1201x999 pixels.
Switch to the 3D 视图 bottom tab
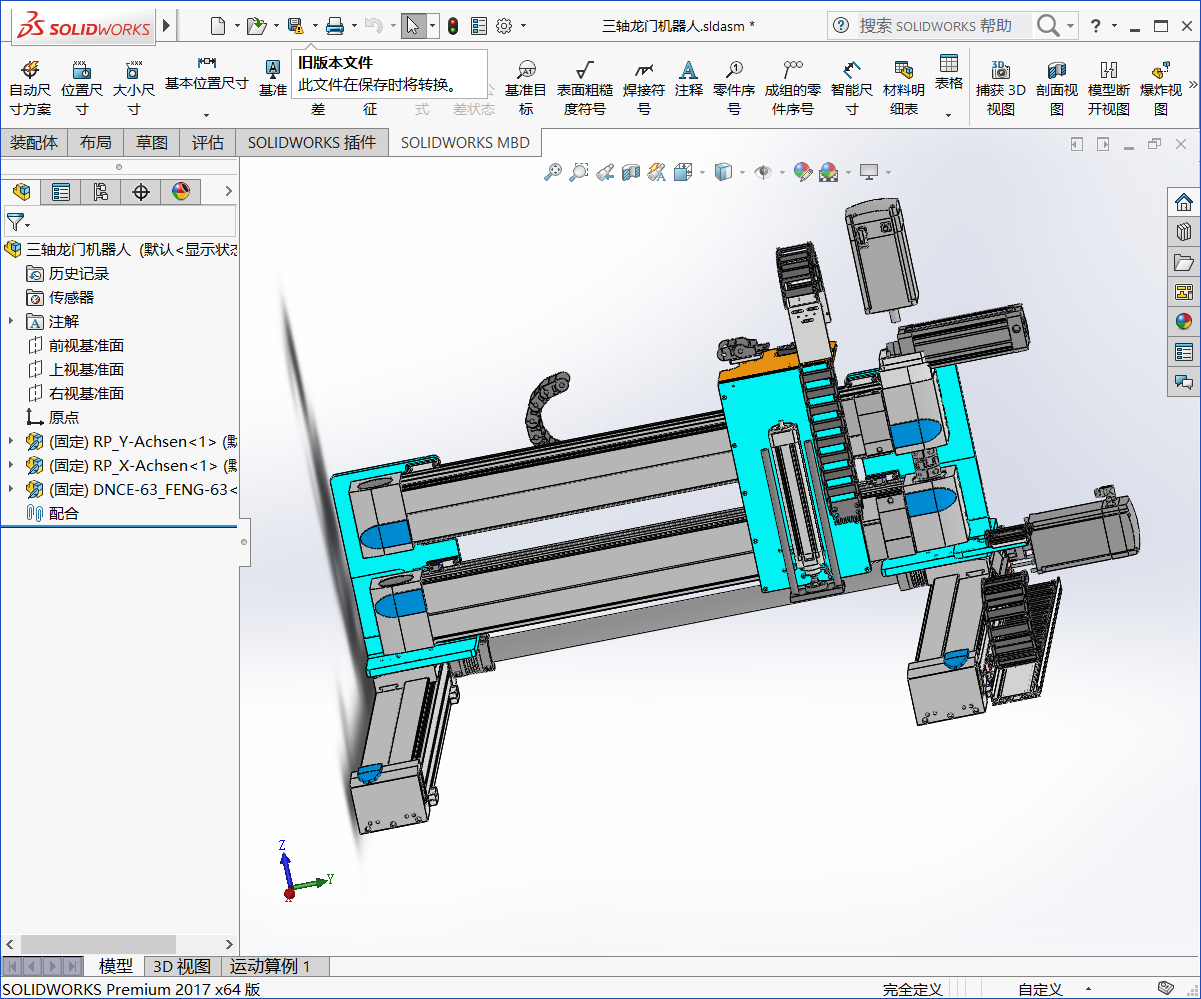[182, 966]
